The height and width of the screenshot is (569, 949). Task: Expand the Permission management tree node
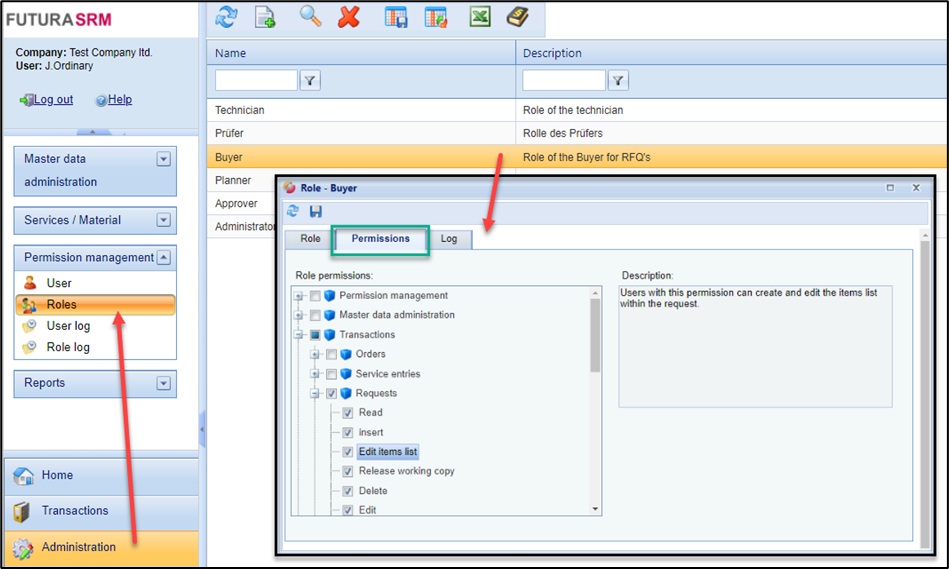click(x=299, y=296)
